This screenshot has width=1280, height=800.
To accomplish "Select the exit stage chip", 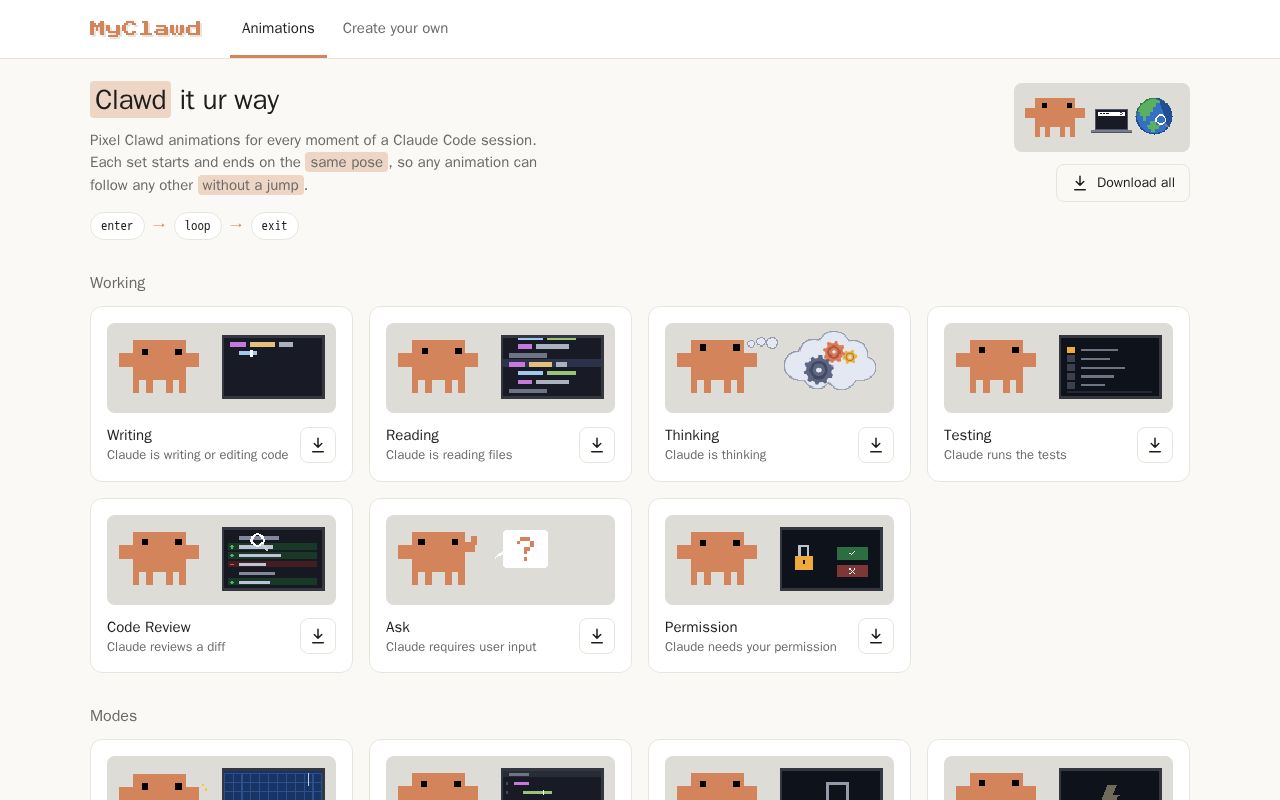I will [275, 226].
